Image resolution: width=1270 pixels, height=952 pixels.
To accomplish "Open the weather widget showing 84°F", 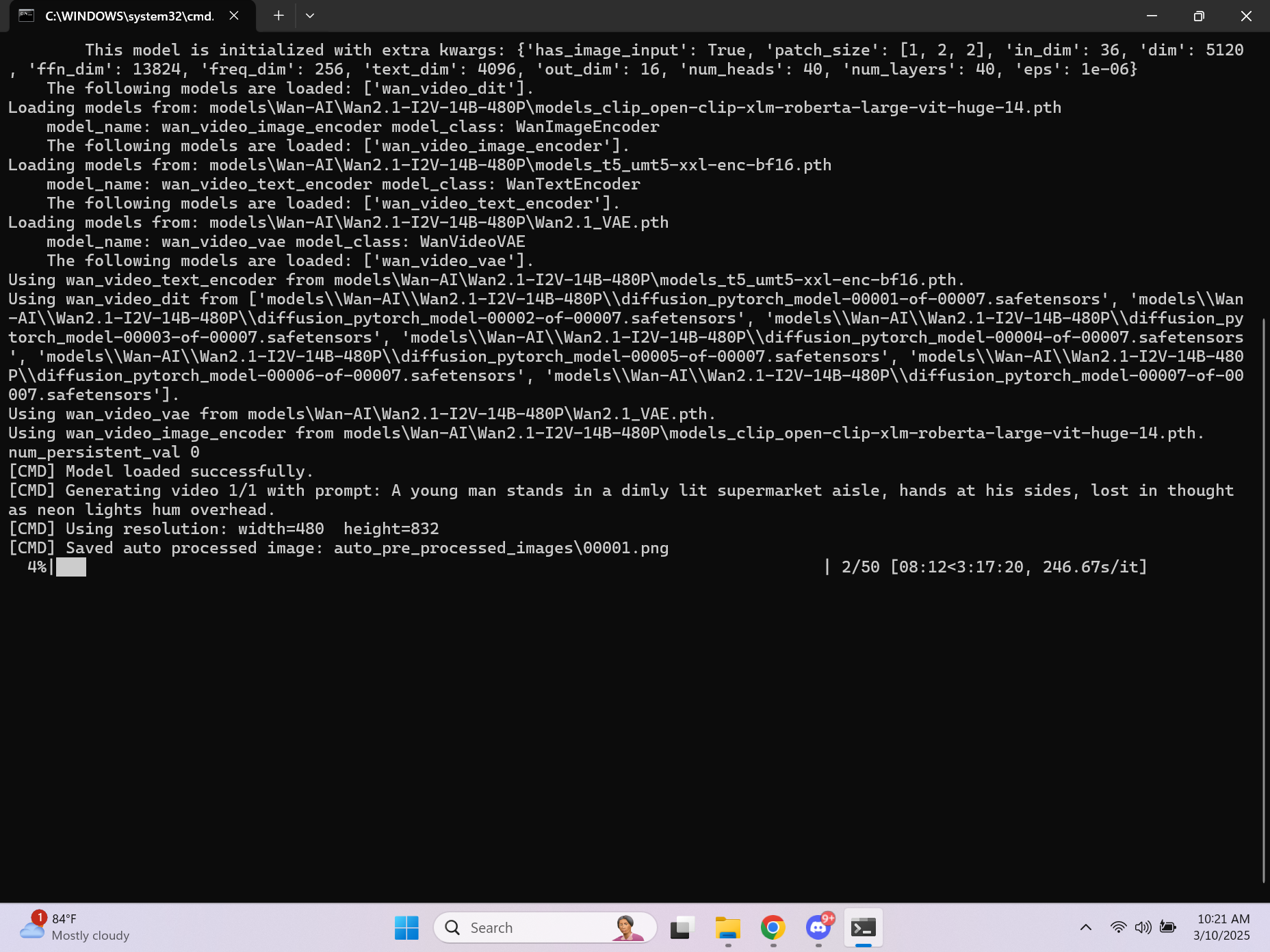I will point(68,927).
